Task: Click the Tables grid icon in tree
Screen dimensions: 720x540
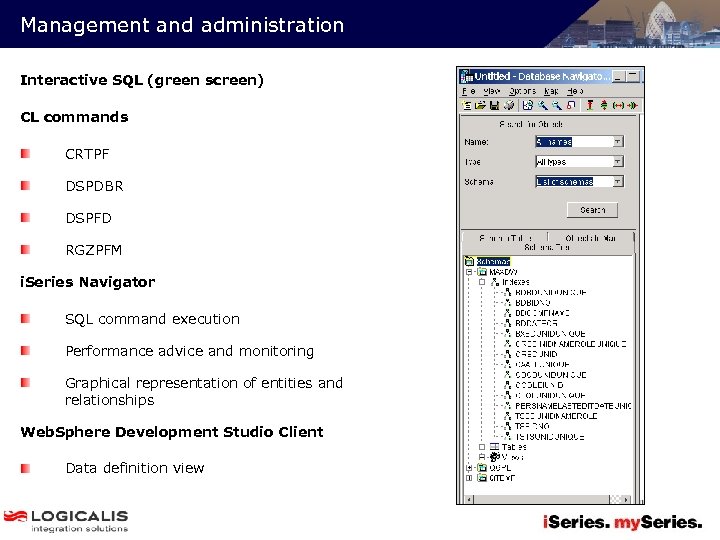Action: tap(495, 447)
